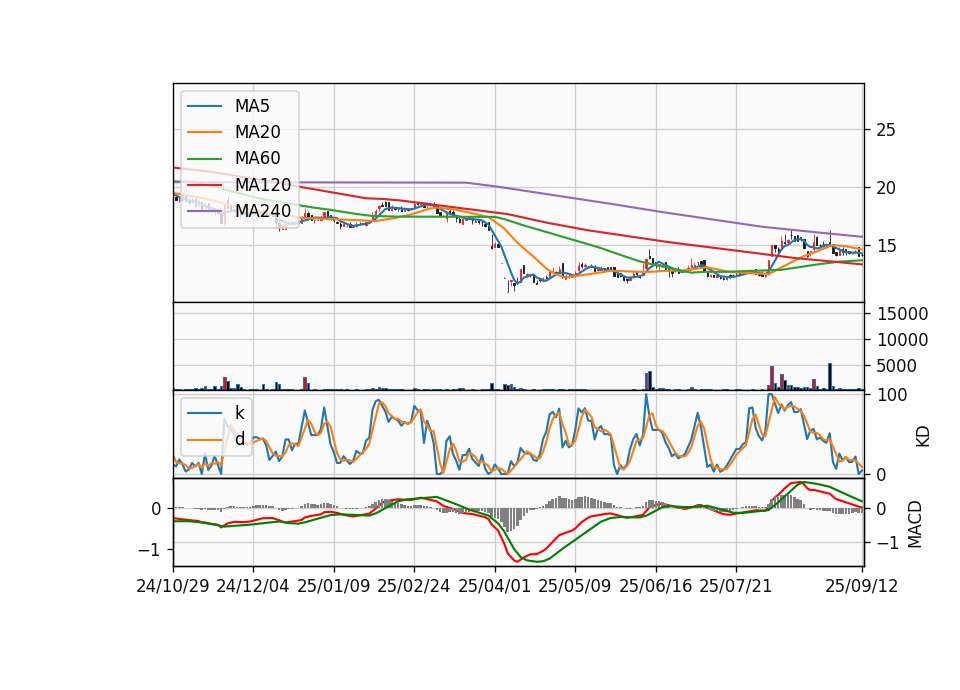Click the 25/05/09 date axis label
960x690 pixels.
pos(575,586)
